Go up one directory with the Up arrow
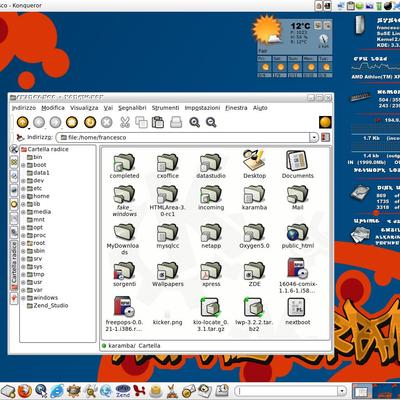Viewport: 400px width, 400px height. 22,123
